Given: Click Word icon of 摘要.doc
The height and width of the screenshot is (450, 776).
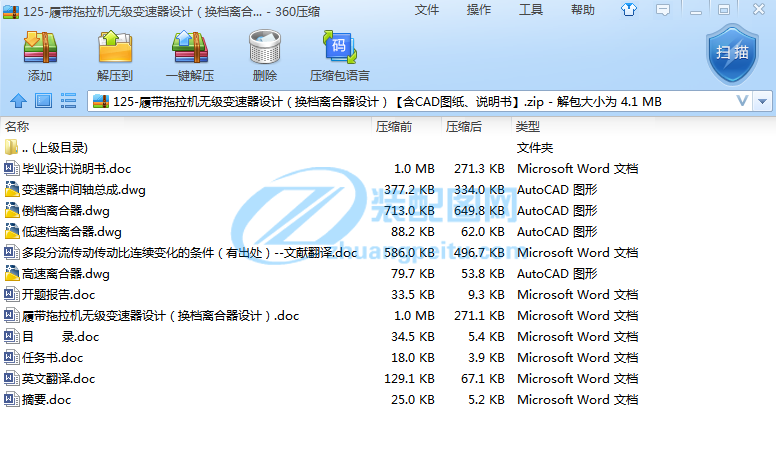Looking at the screenshot, I should (11, 400).
